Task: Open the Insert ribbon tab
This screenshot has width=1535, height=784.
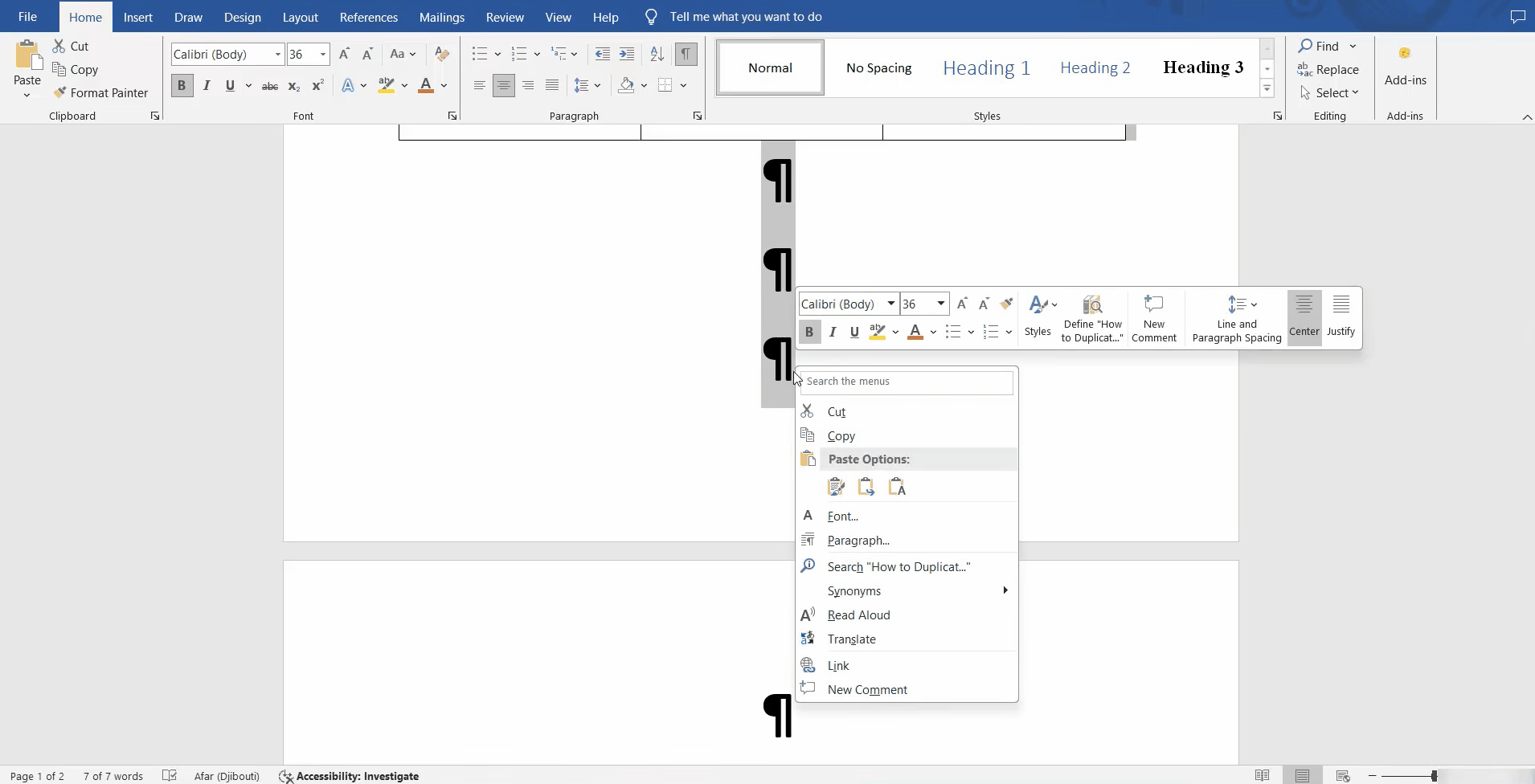Action: tap(138, 17)
